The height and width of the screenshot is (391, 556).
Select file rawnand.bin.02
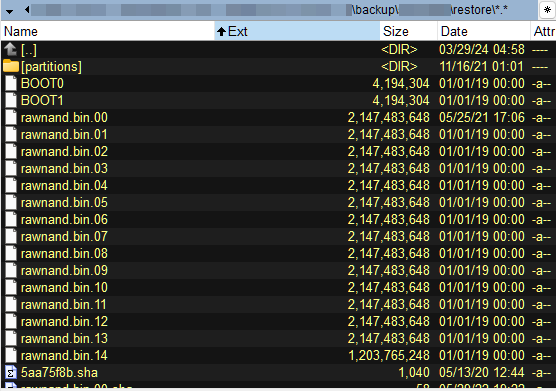[64, 152]
